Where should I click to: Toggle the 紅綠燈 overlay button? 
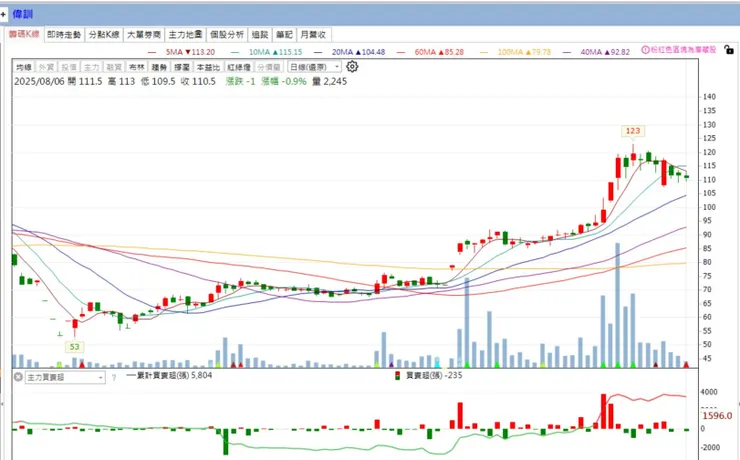click(x=239, y=67)
